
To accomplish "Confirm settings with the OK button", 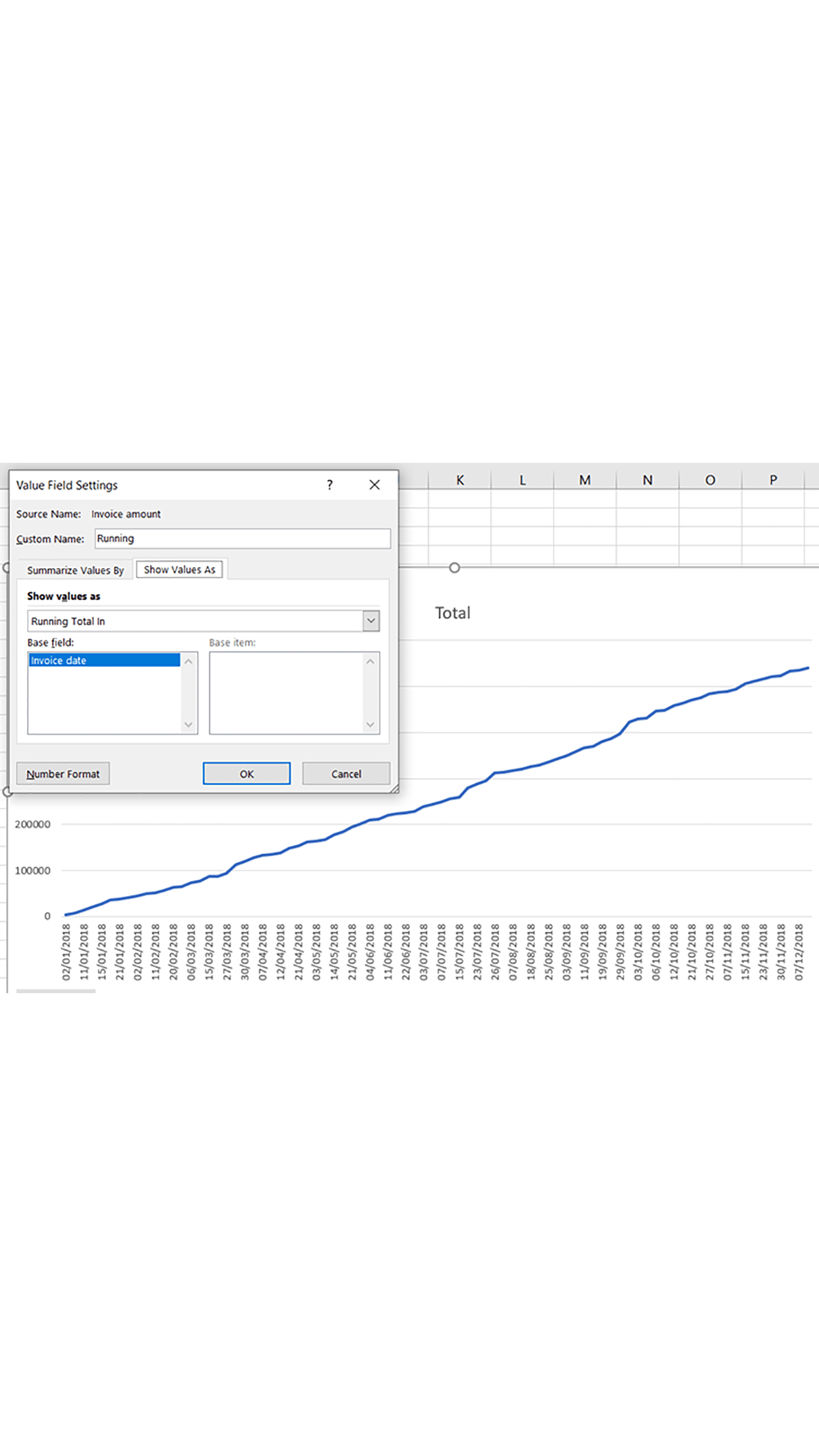I will pyautogui.click(x=246, y=774).
